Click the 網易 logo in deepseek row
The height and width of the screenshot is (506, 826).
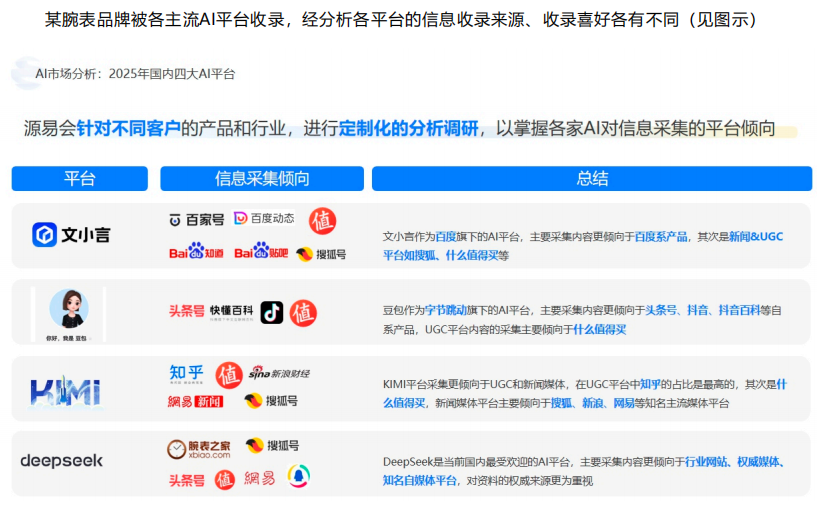[x=259, y=478]
